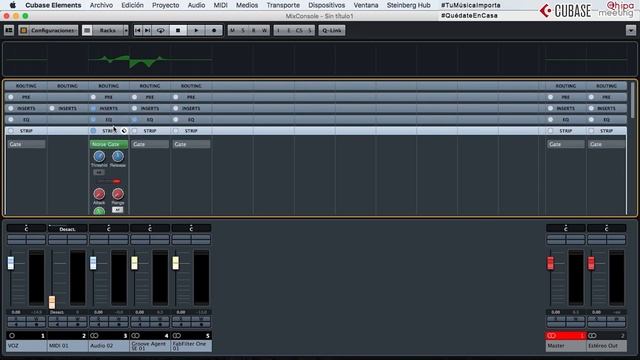The height and width of the screenshot is (360, 640).
Task: Click the Estéreo Out channel red fader
Action: pyautogui.click(x=591, y=263)
